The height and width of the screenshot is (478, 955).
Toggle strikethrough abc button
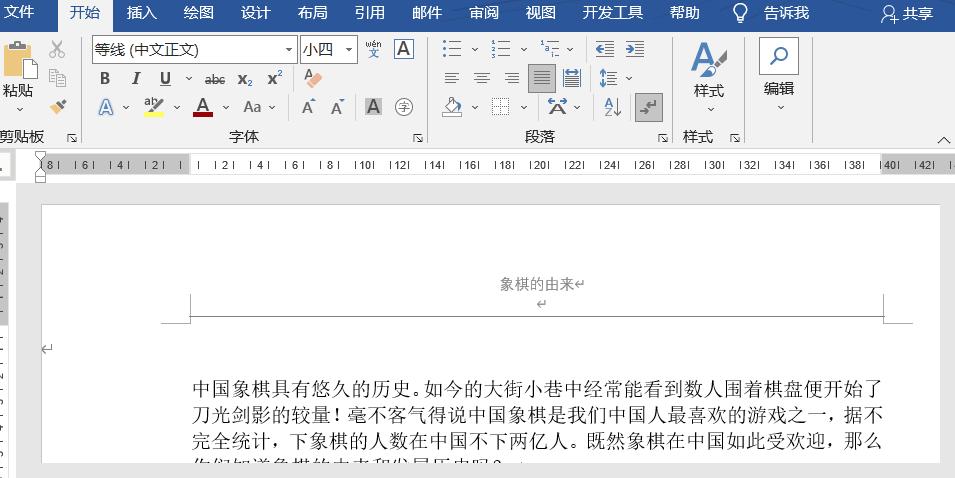(214, 79)
